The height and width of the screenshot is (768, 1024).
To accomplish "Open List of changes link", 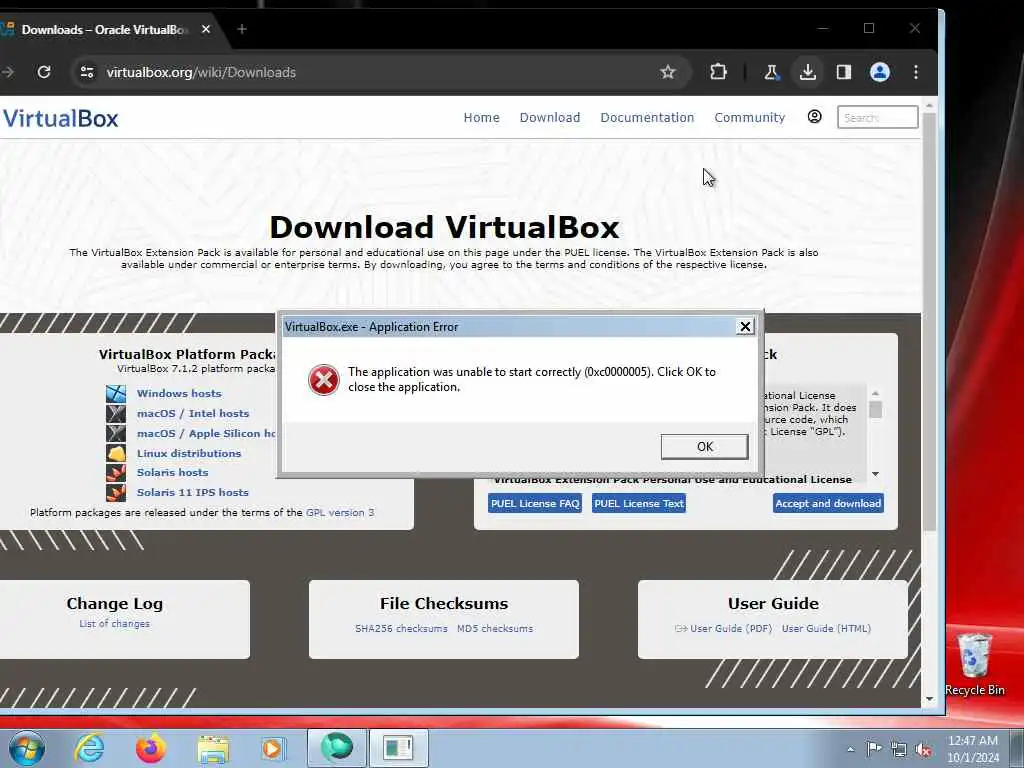I will [x=114, y=624].
